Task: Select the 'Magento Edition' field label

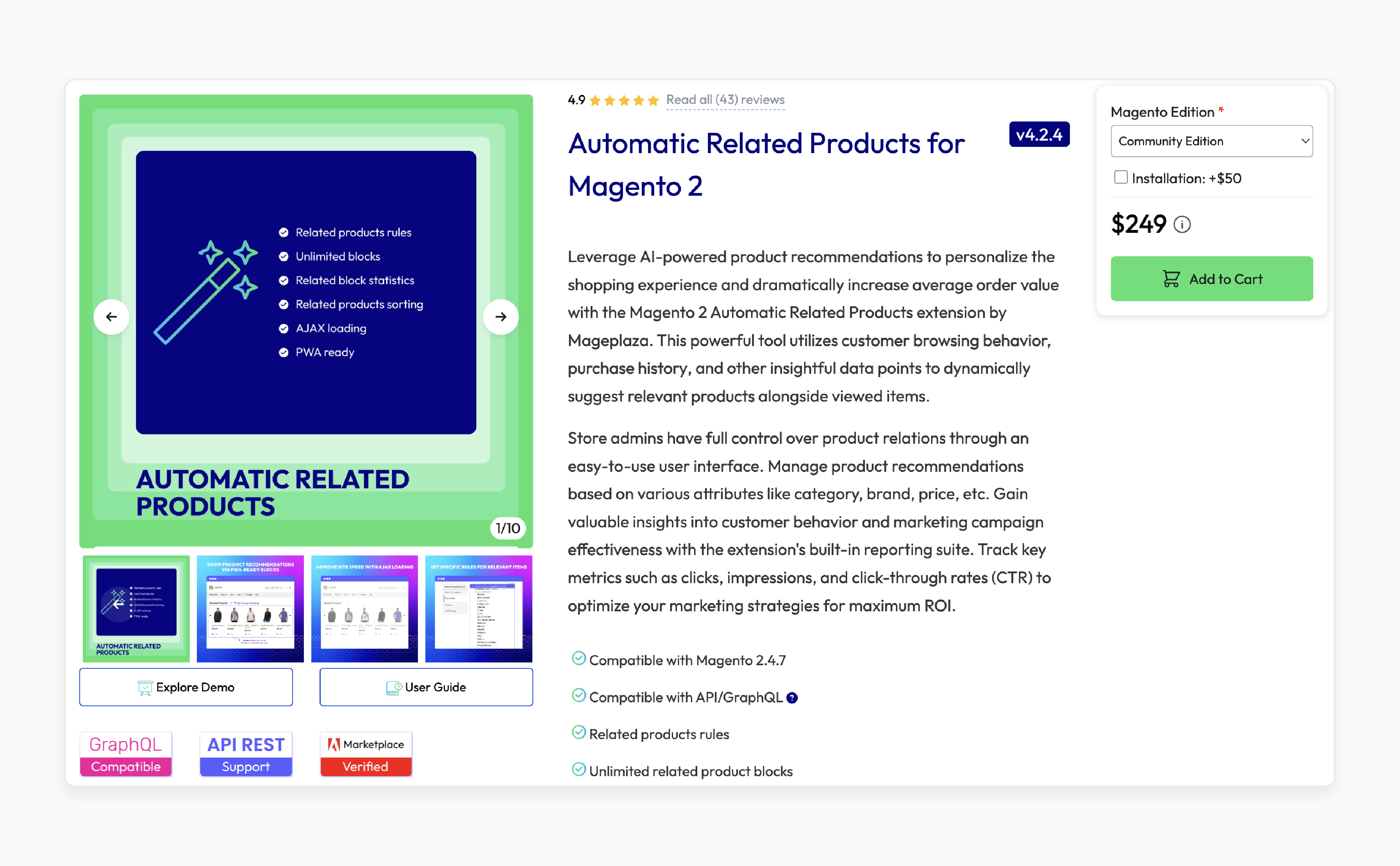Action: [1162, 112]
